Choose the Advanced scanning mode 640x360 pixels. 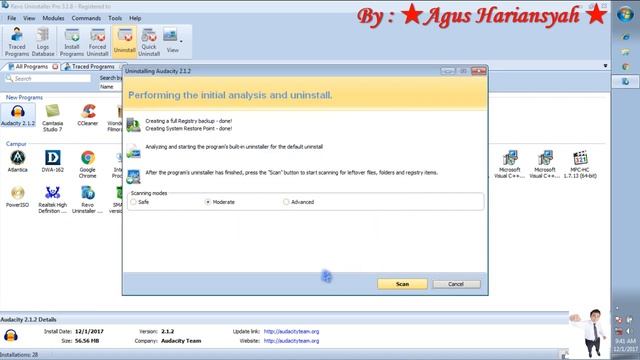(286, 202)
